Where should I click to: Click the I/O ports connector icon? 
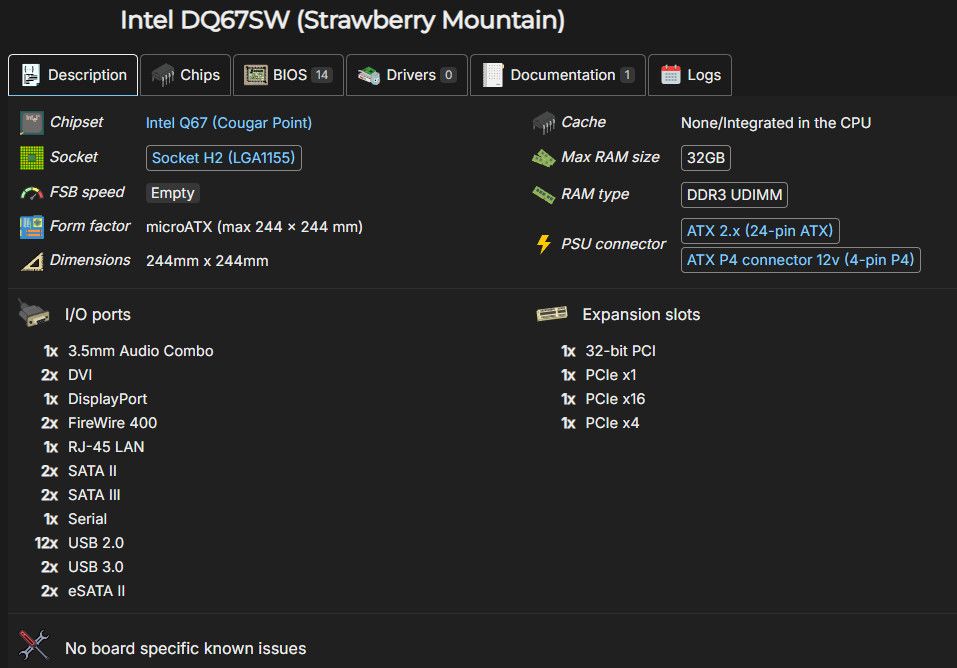click(x=34, y=313)
